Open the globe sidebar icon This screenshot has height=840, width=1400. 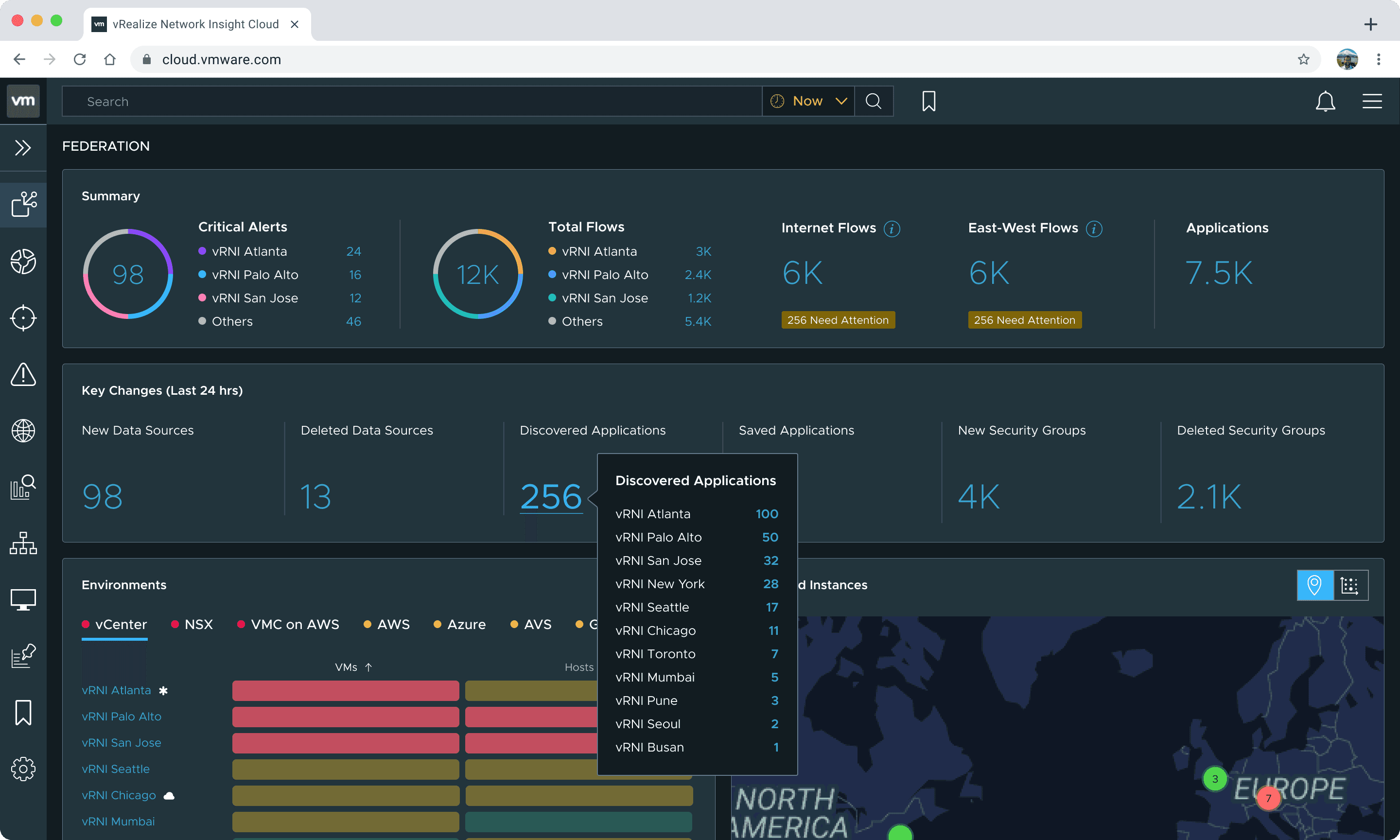pyautogui.click(x=23, y=431)
